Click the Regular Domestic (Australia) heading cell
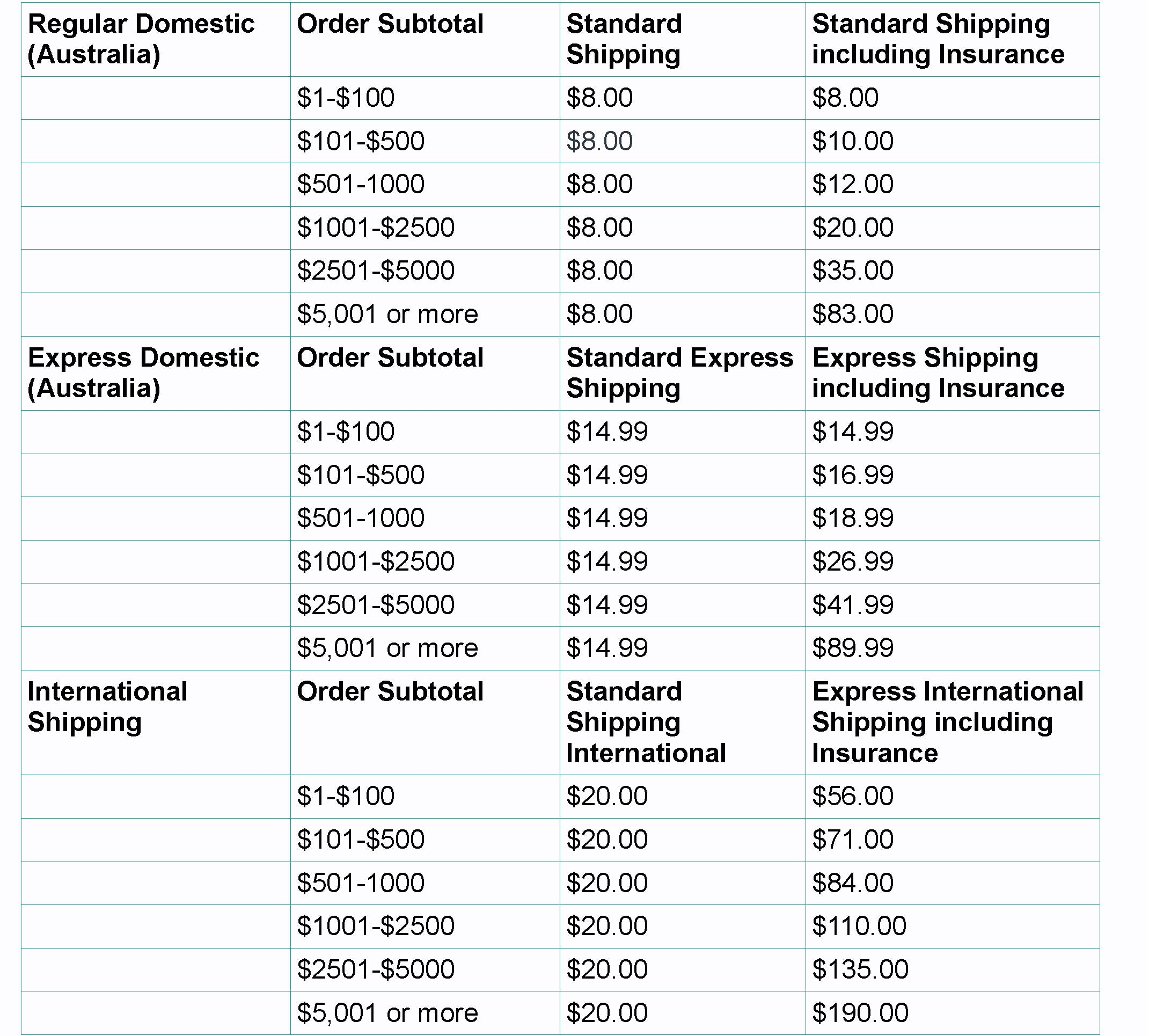Viewport: 1149px width, 1036px height. tap(141, 39)
